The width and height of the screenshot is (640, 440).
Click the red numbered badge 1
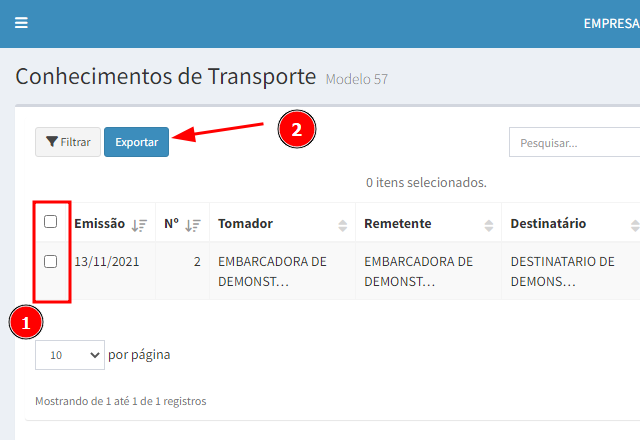click(x=26, y=323)
